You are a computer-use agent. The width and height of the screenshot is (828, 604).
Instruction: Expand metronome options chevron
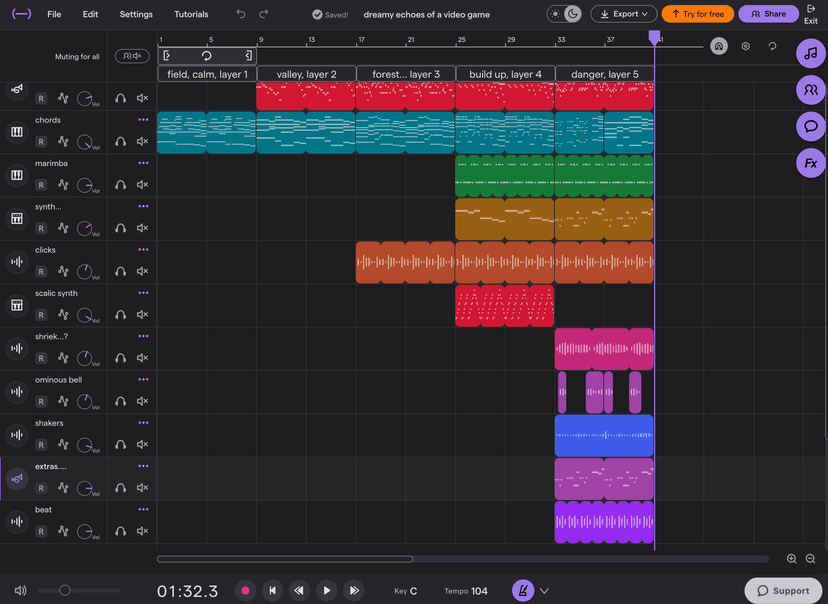[544, 591]
